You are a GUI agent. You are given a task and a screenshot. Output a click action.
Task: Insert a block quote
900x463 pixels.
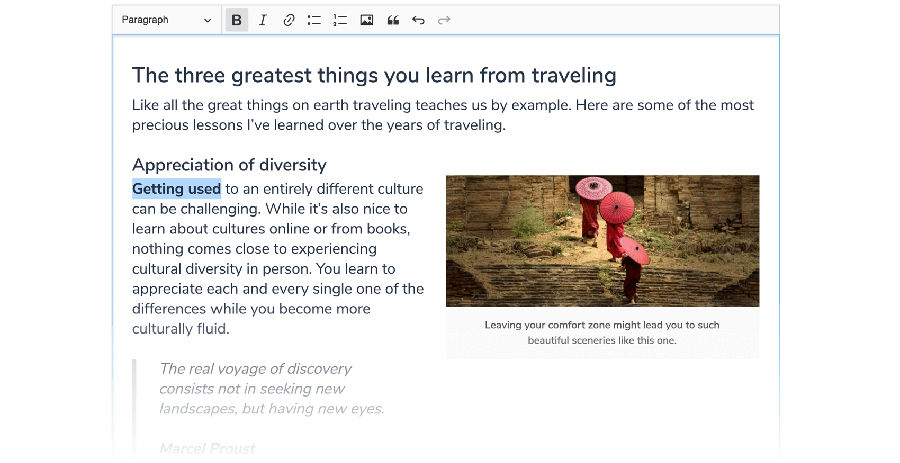(x=393, y=20)
